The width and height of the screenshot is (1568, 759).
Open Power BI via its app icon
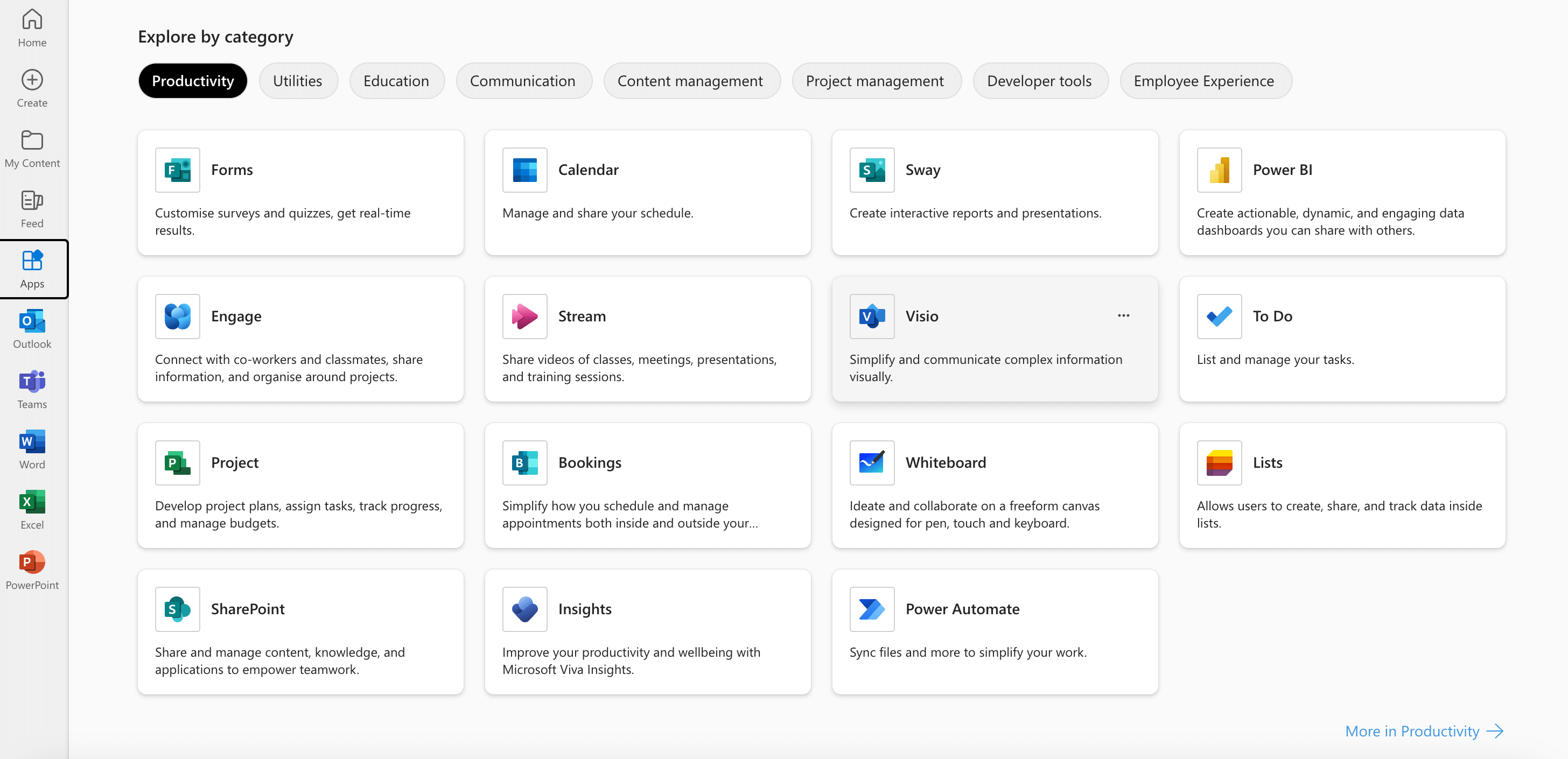pos(1219,170)
